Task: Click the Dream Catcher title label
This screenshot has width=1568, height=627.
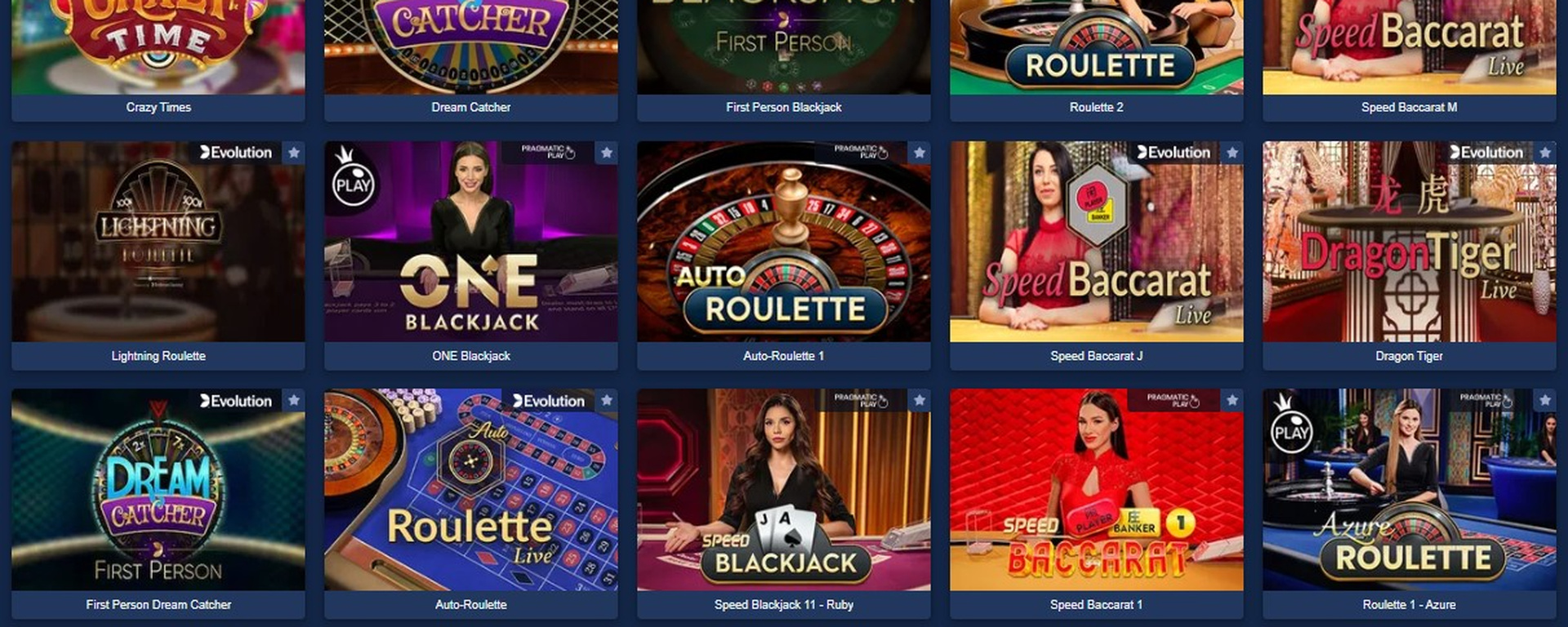Action: pyautogui.click(x=471, y=107)
